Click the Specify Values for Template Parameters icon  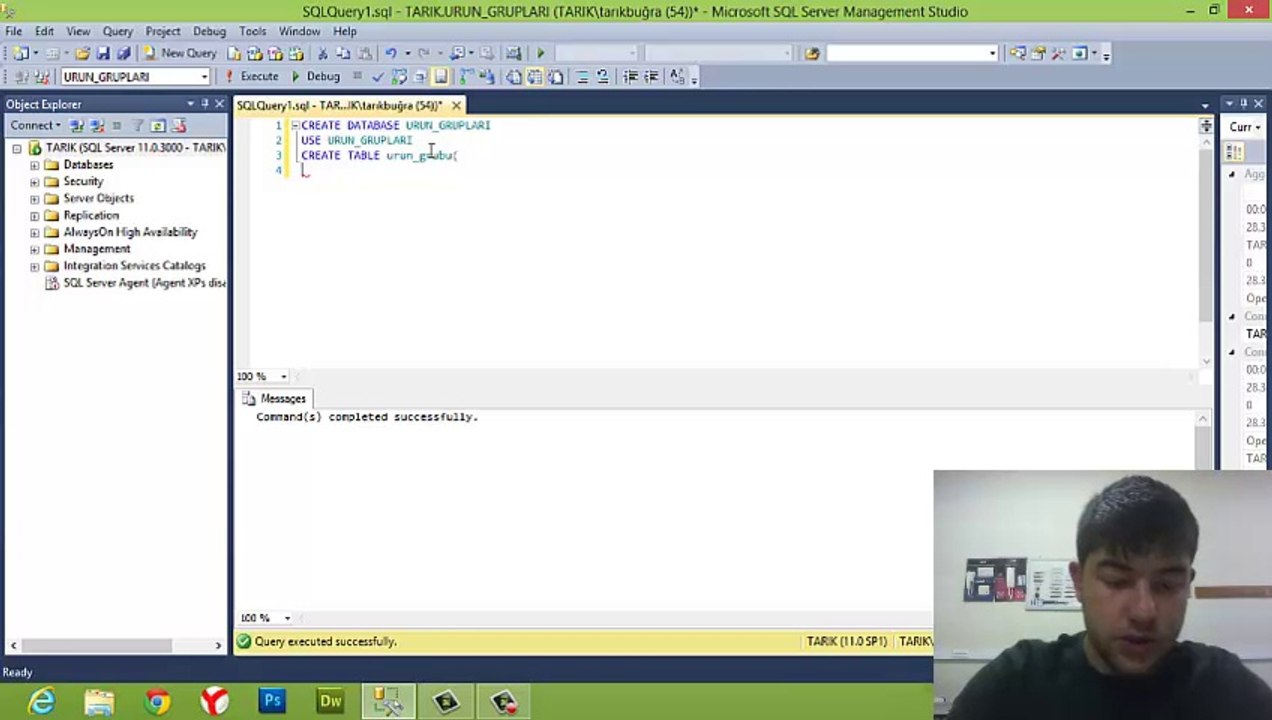tap(677, 76)
